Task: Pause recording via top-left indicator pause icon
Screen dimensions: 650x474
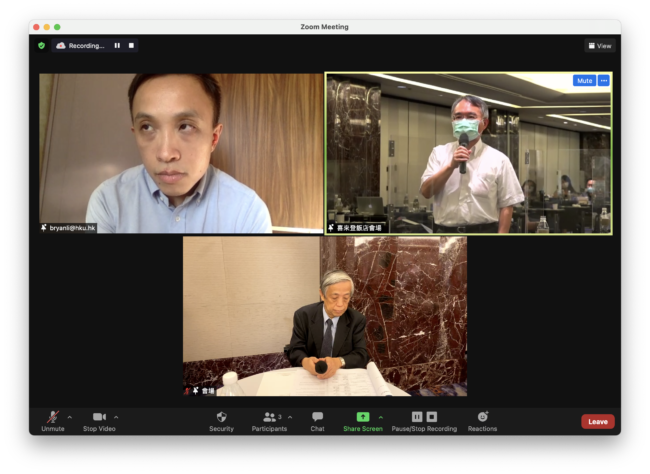Action: (117, 45)
